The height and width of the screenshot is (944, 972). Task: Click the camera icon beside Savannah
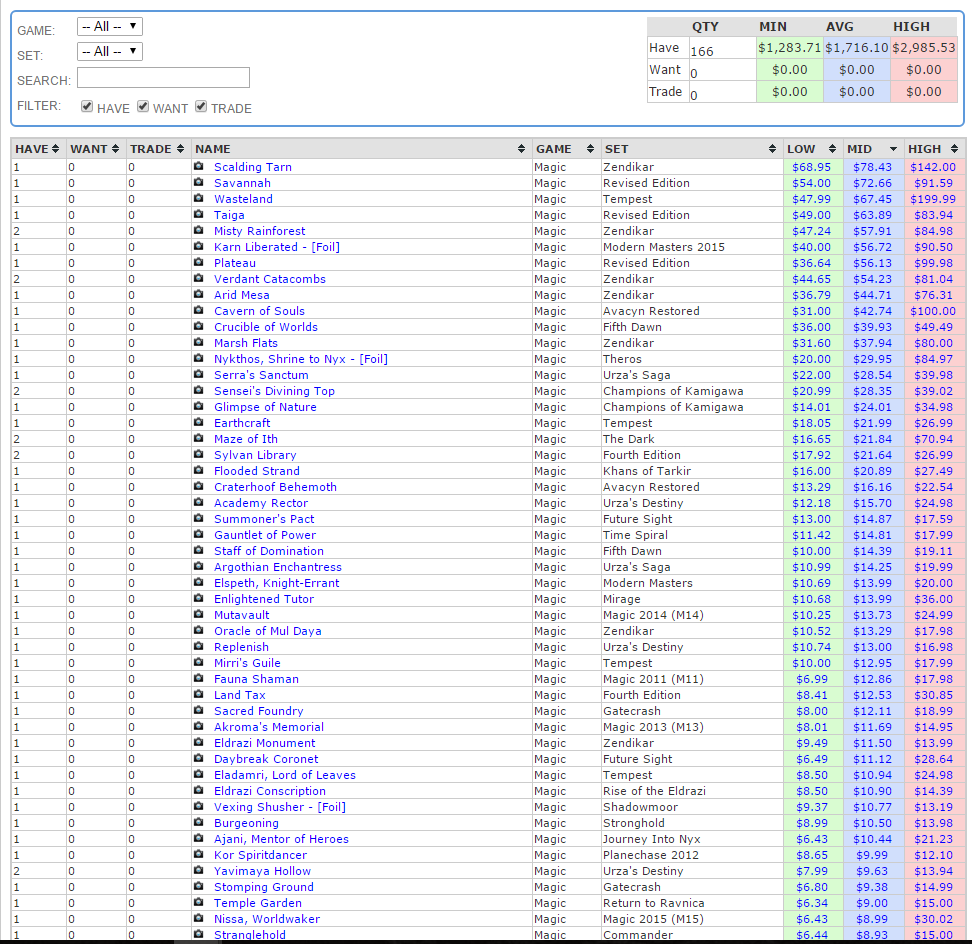click(x=198, y=182)
